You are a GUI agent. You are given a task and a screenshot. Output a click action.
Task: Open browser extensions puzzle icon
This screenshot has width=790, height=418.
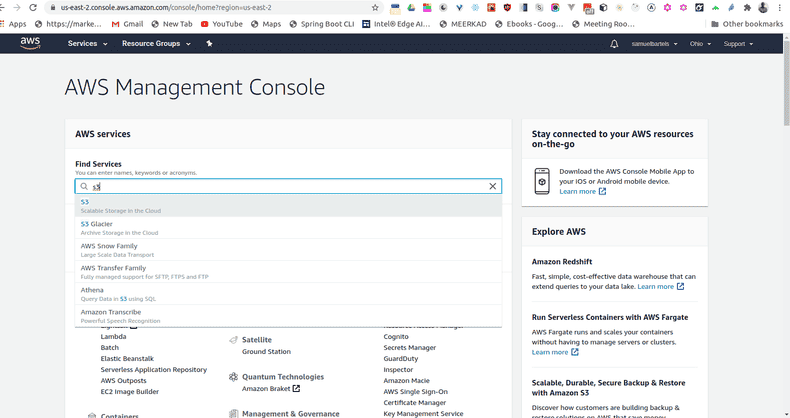click(747, 8)
